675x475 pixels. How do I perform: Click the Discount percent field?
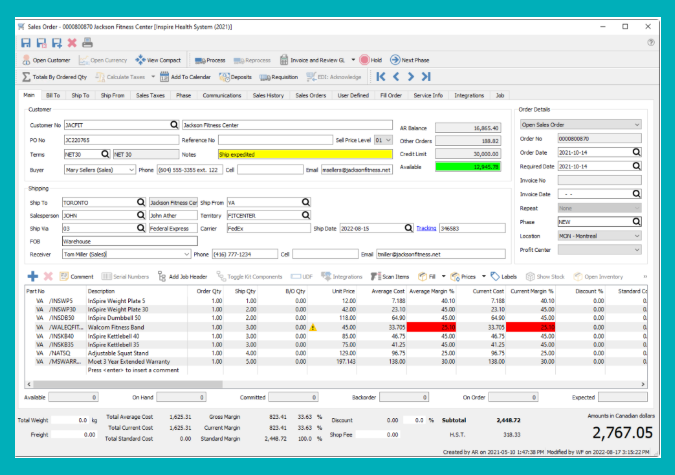pos(414,420)
